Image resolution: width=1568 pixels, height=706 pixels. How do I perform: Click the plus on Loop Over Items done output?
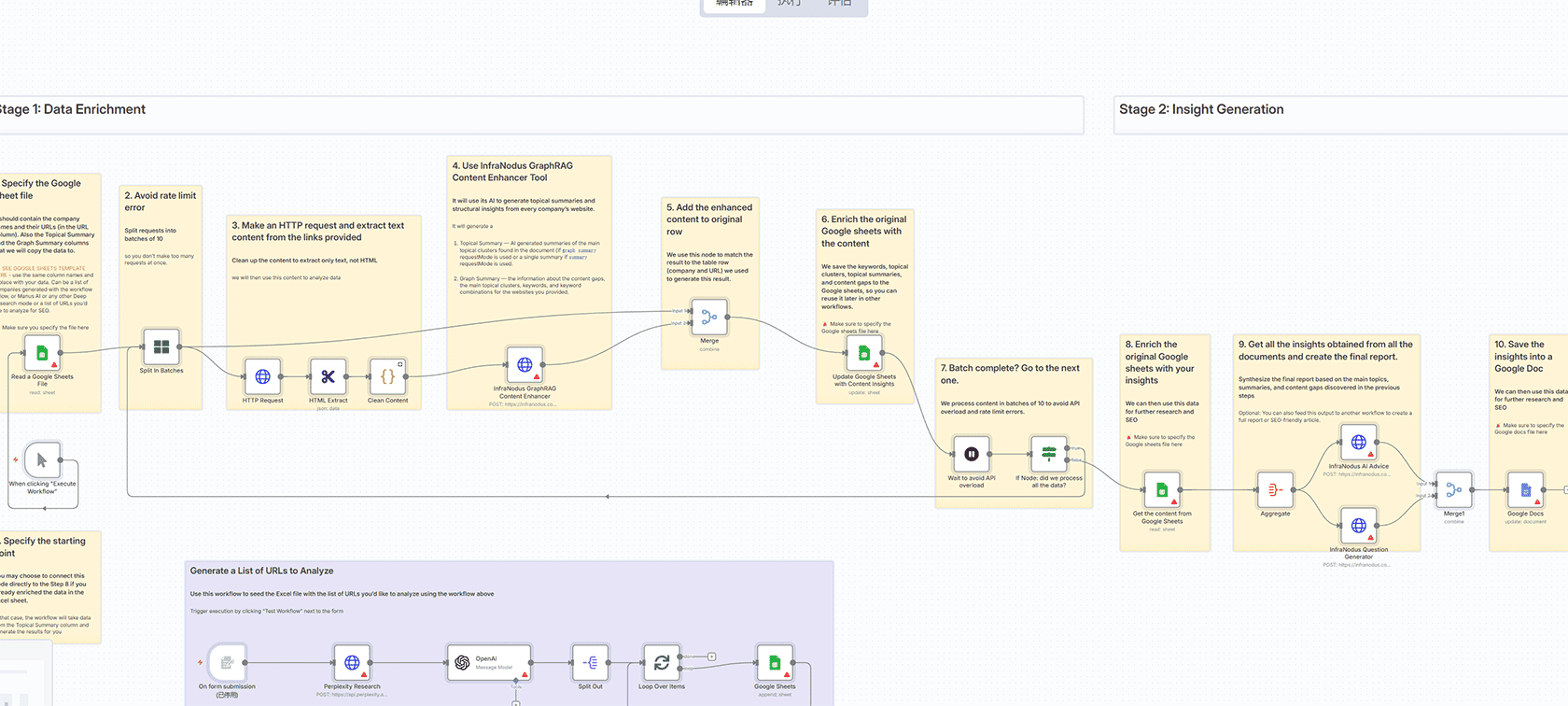tap(711, 657)
